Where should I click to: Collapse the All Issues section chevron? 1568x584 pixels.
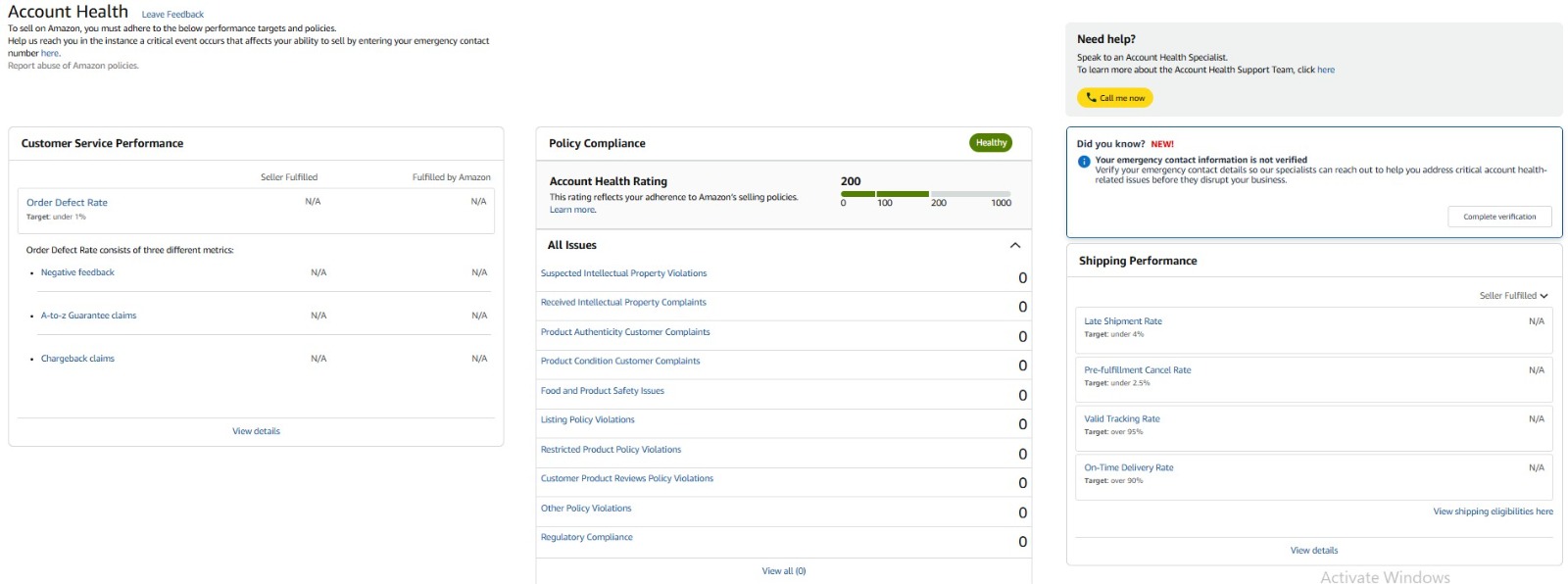(x=1015, y=245)
